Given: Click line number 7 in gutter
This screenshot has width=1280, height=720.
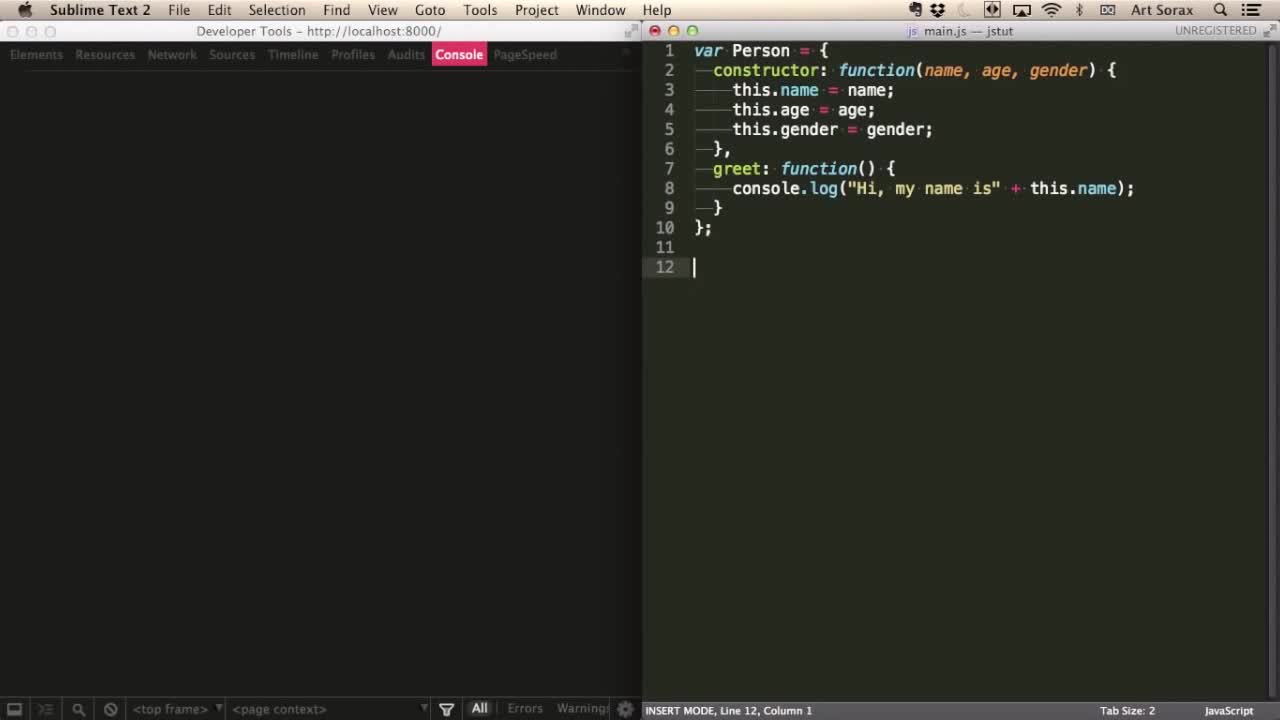Looking at the screenshot, I should [x=669, y=168].
